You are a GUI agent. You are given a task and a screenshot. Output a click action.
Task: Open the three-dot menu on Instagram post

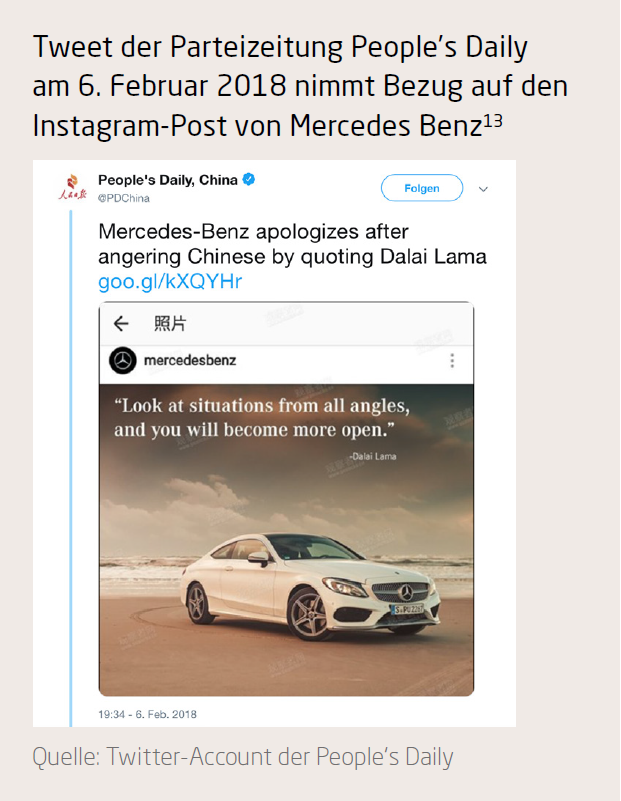tap(452, 361)
